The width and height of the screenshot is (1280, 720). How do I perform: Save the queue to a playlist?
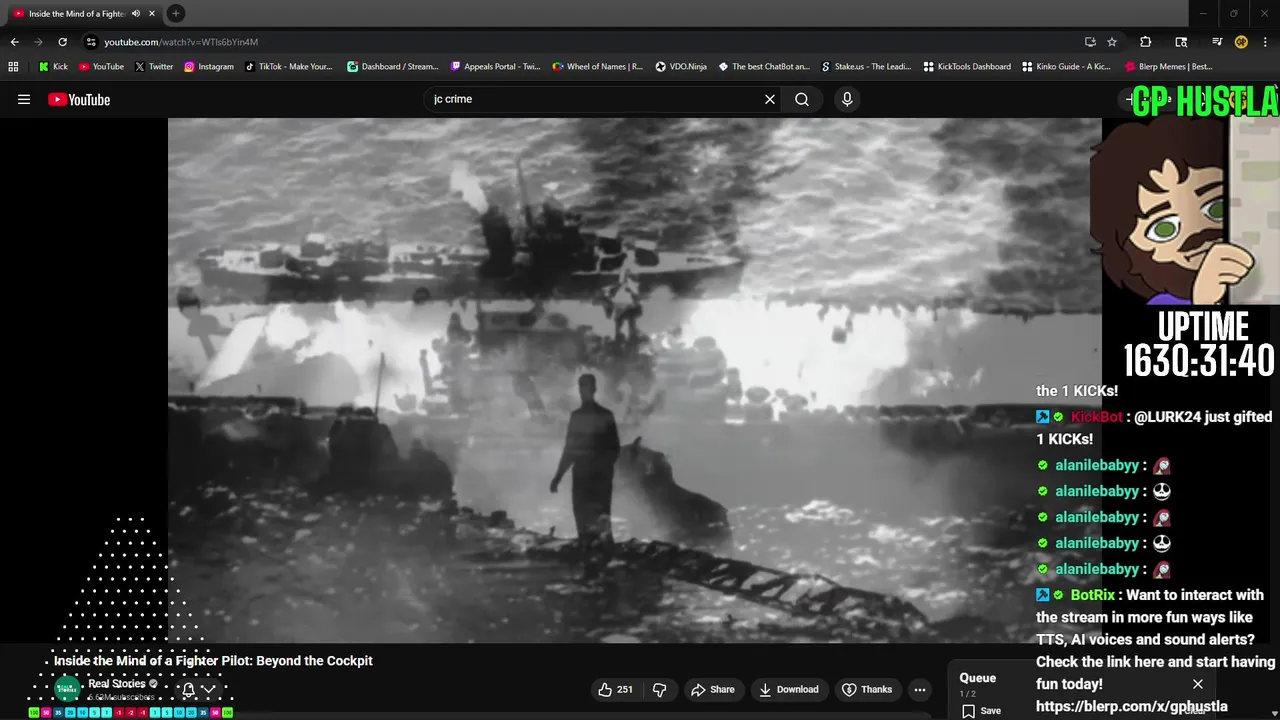(982, 710)
